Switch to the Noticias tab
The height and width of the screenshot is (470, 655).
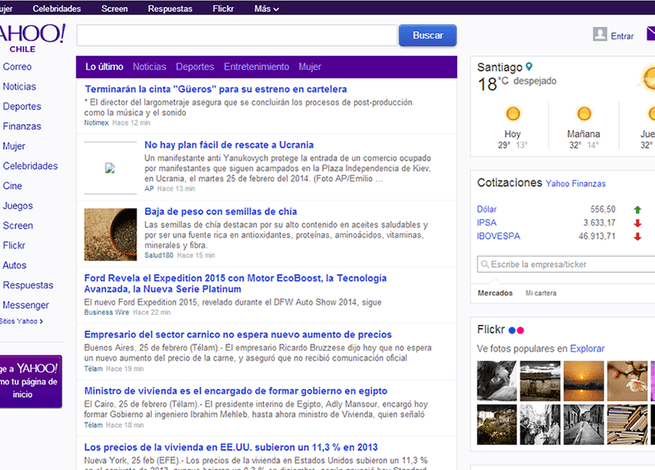coord(149,67)
